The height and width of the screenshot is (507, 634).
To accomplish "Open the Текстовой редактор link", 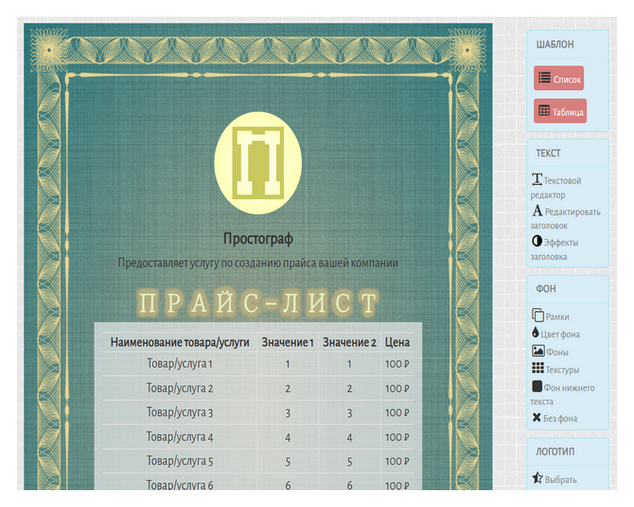I will pos(556,187).
